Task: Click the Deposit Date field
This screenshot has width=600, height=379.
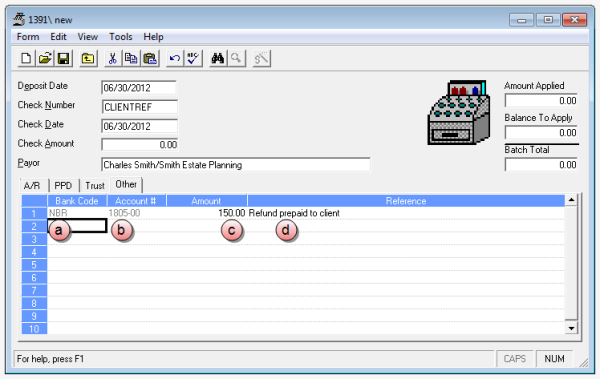Action: (139, 88)
